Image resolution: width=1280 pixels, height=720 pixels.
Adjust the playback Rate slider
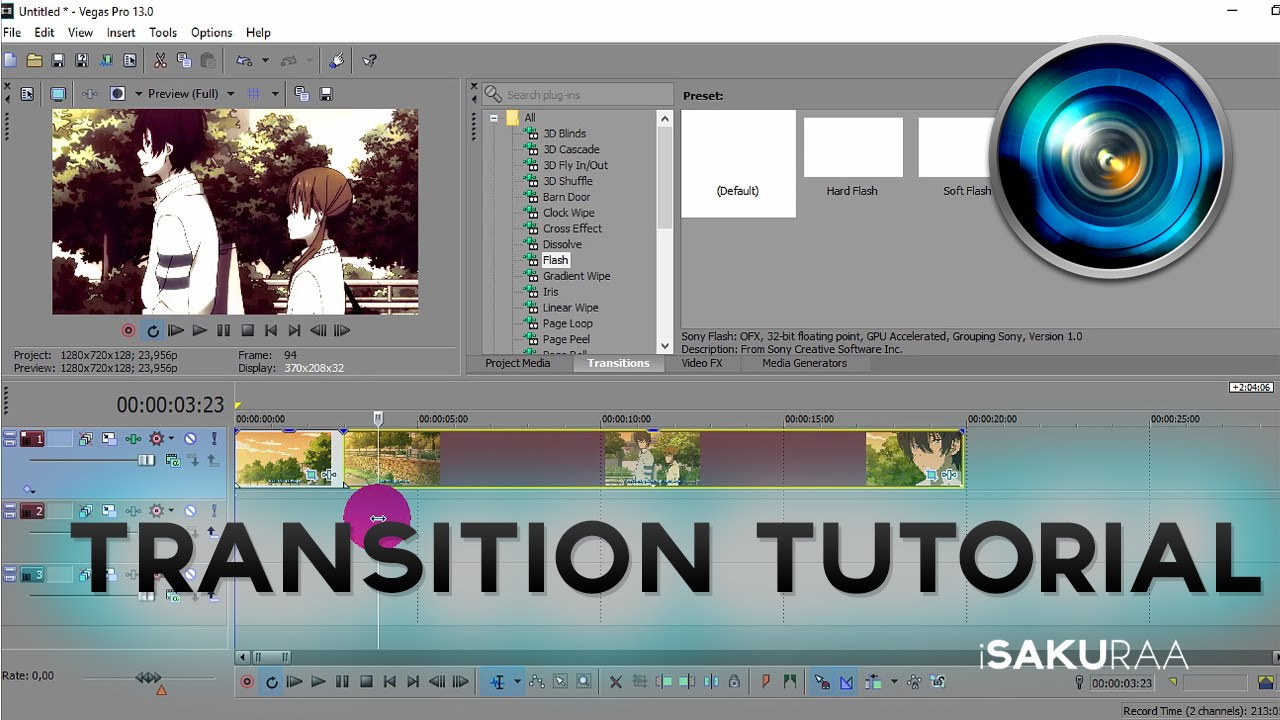148,677
